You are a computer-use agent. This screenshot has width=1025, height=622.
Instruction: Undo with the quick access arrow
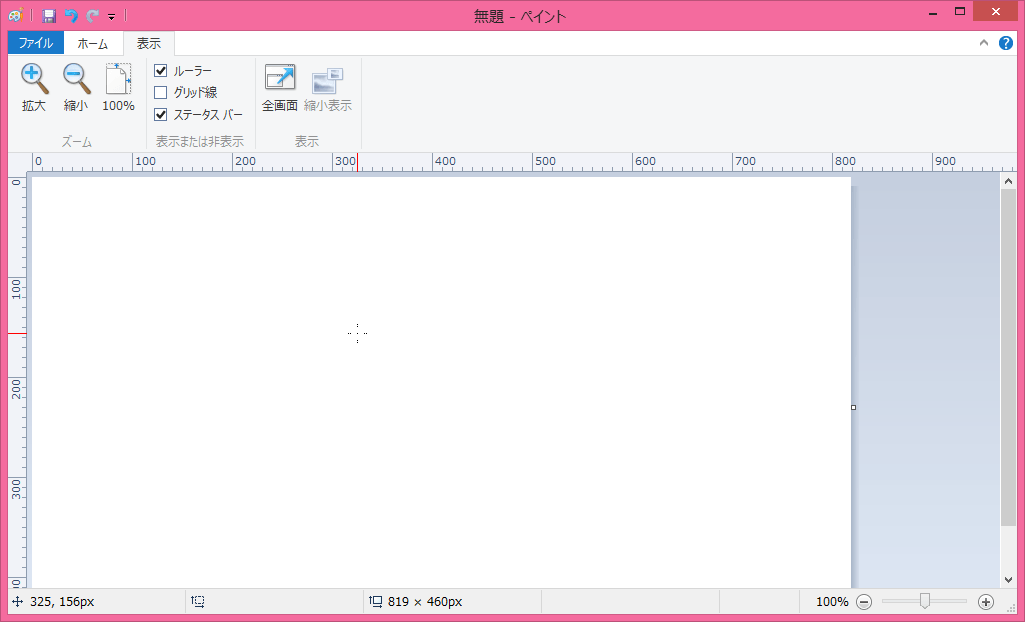[x=71, y=16]
